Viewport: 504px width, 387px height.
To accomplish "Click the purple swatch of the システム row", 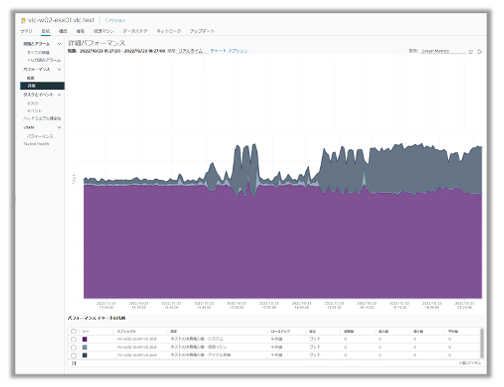I will [85, 339].
